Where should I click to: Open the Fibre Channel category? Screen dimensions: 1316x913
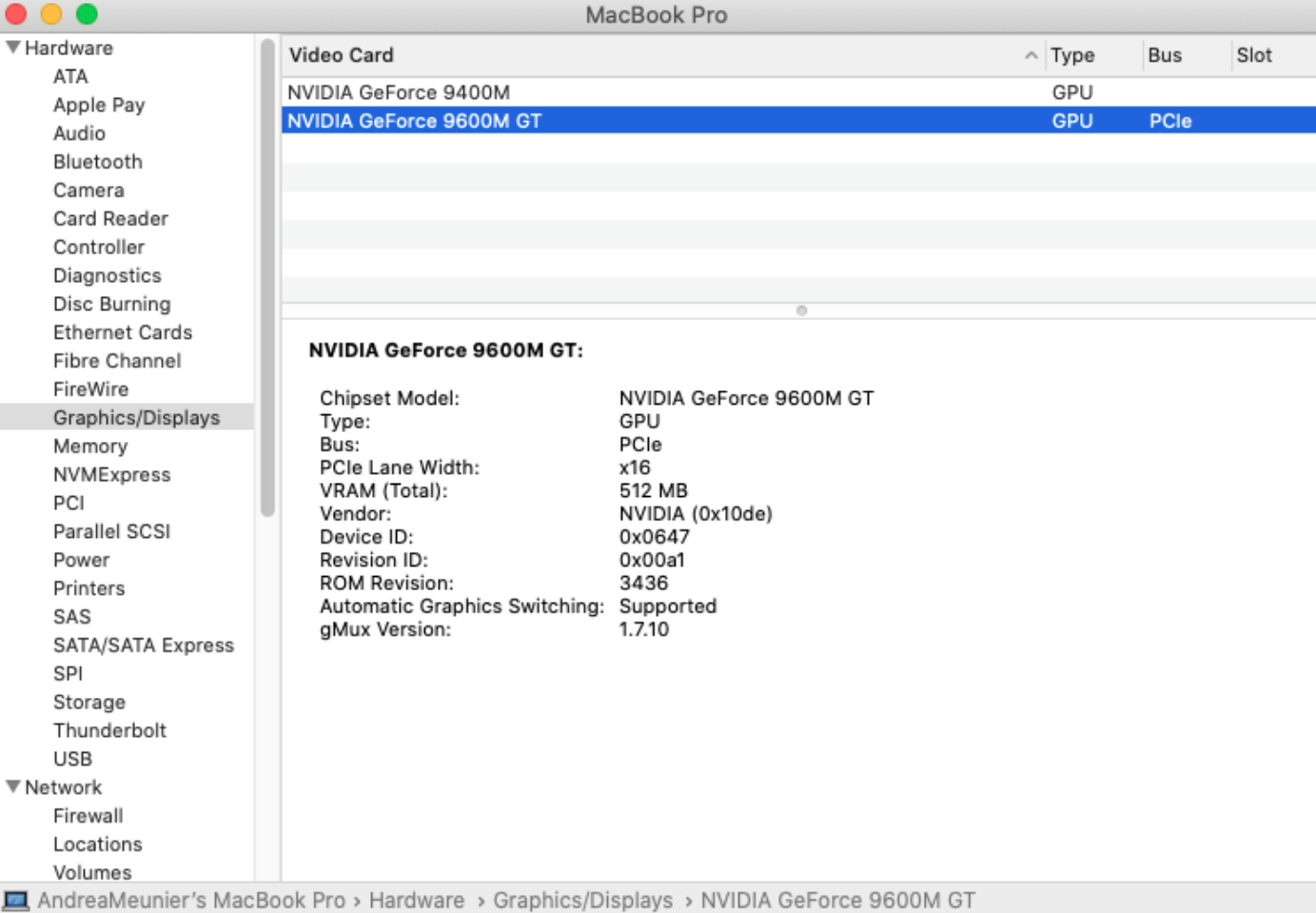click(117, 361)
